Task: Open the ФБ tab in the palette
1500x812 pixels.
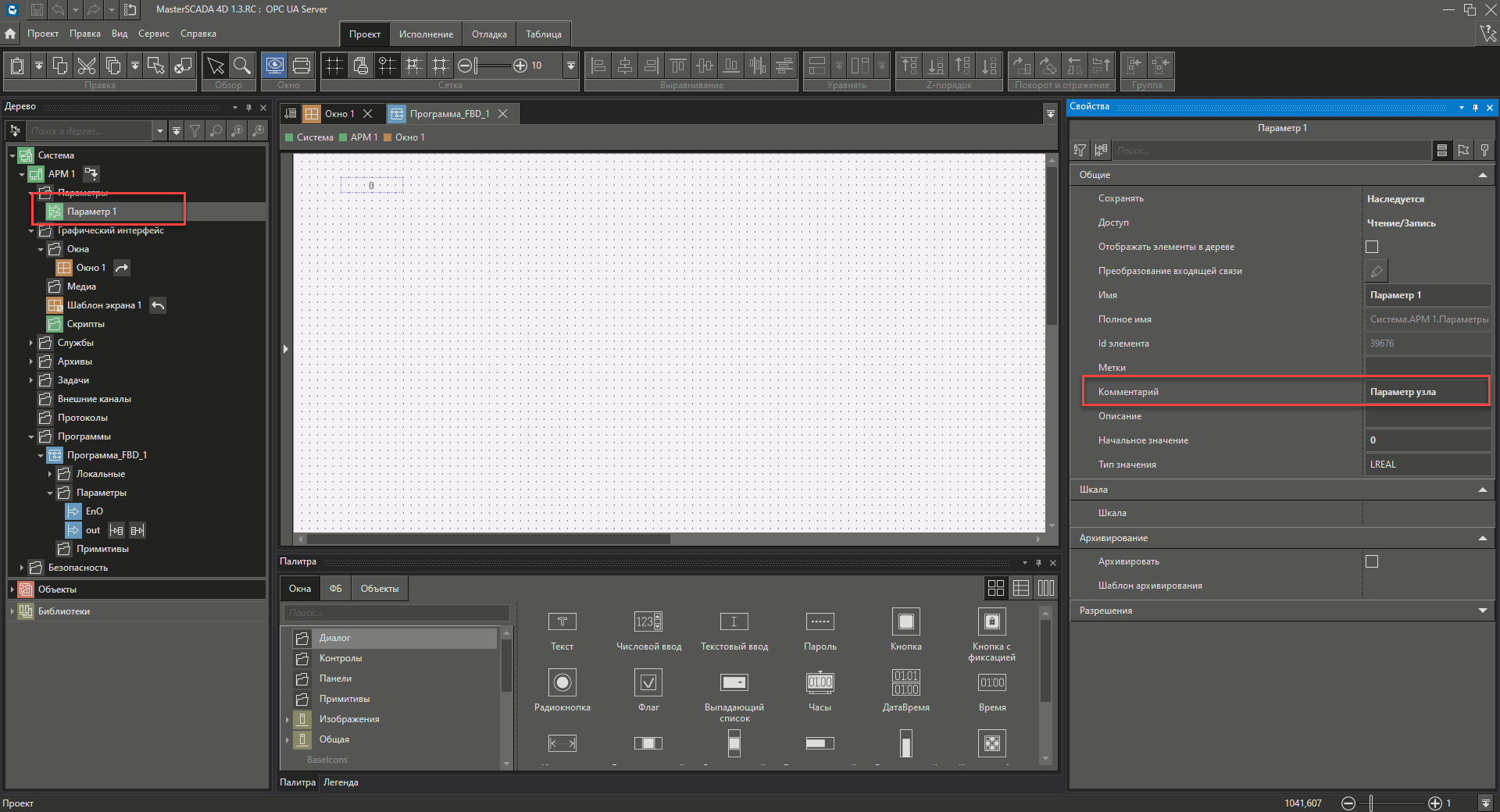Action: tap(335, 589)
